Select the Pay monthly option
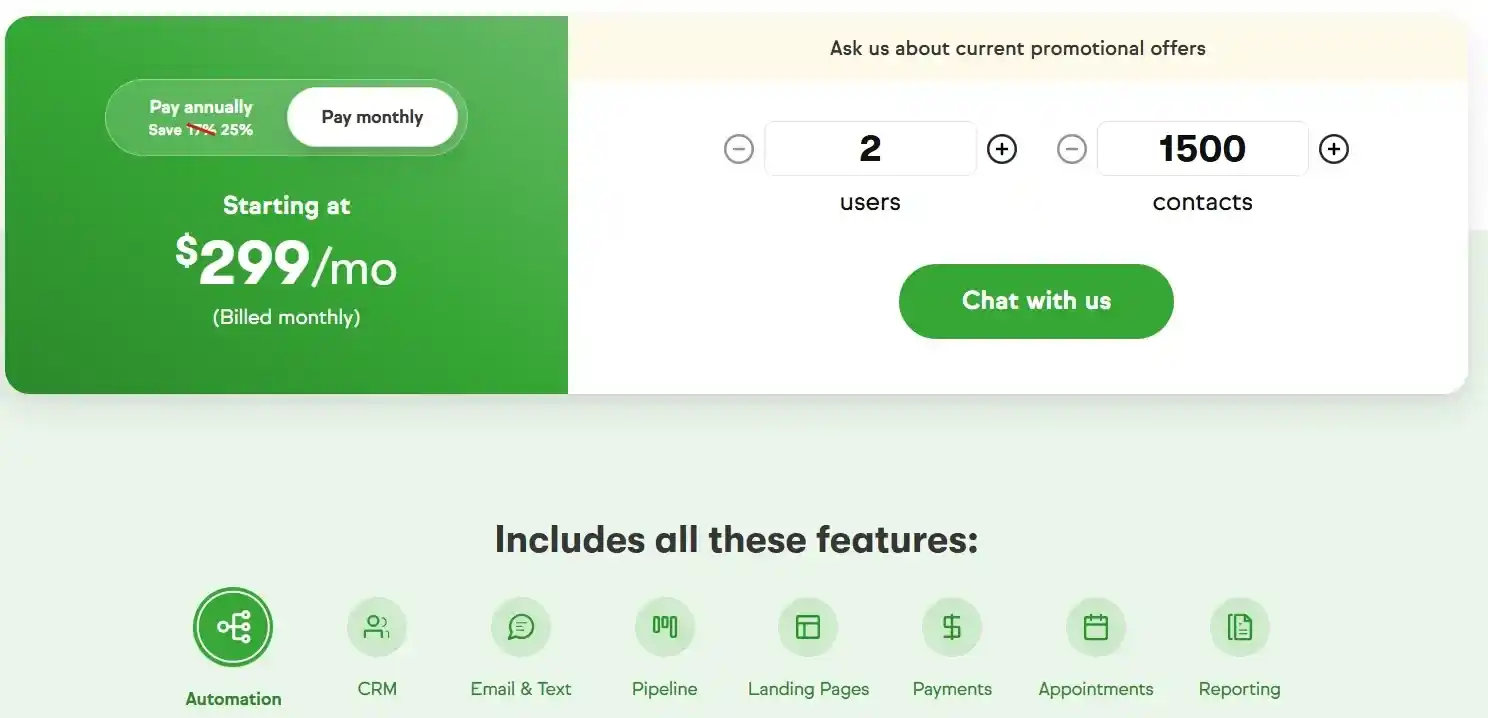The width and height of the screenshot is (1488, 718). point(371,116)
